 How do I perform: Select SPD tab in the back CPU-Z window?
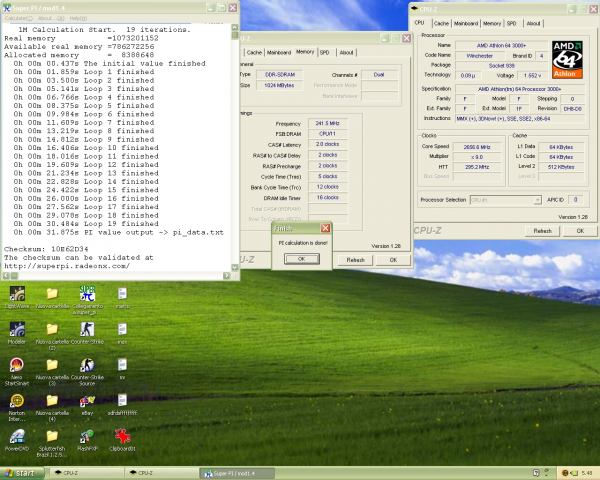click(324, 52)
